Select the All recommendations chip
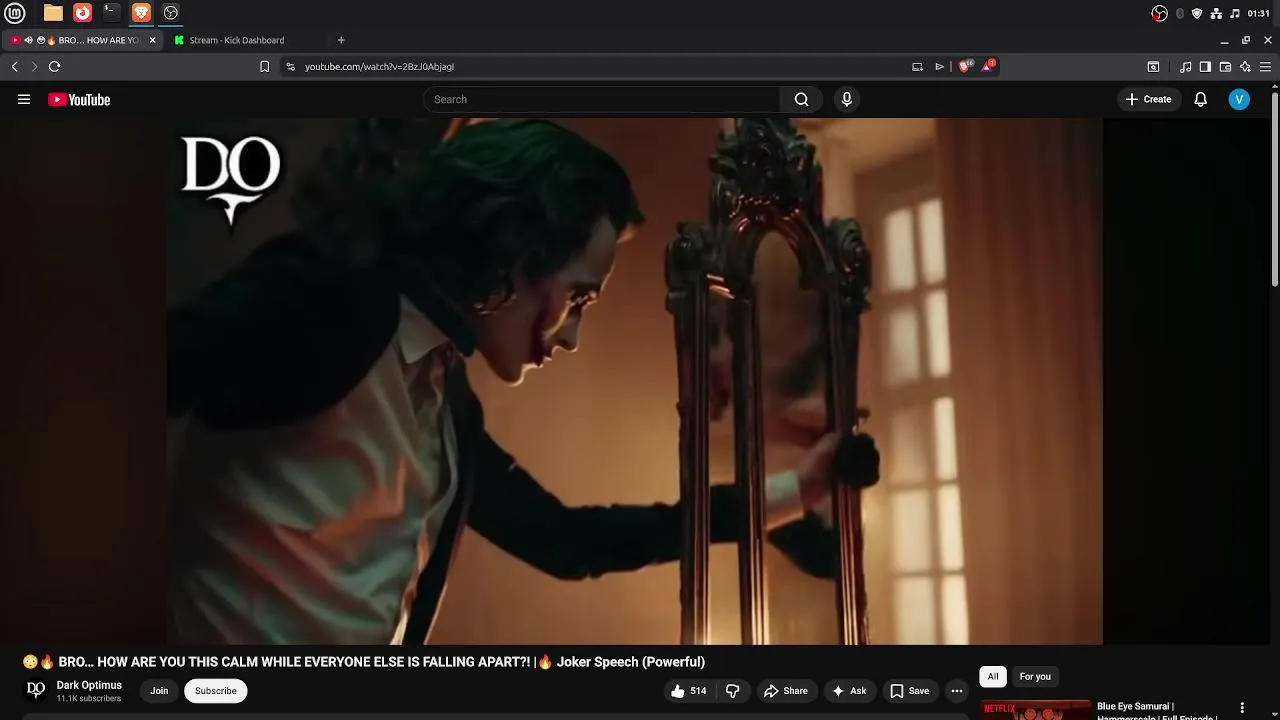 993,677
